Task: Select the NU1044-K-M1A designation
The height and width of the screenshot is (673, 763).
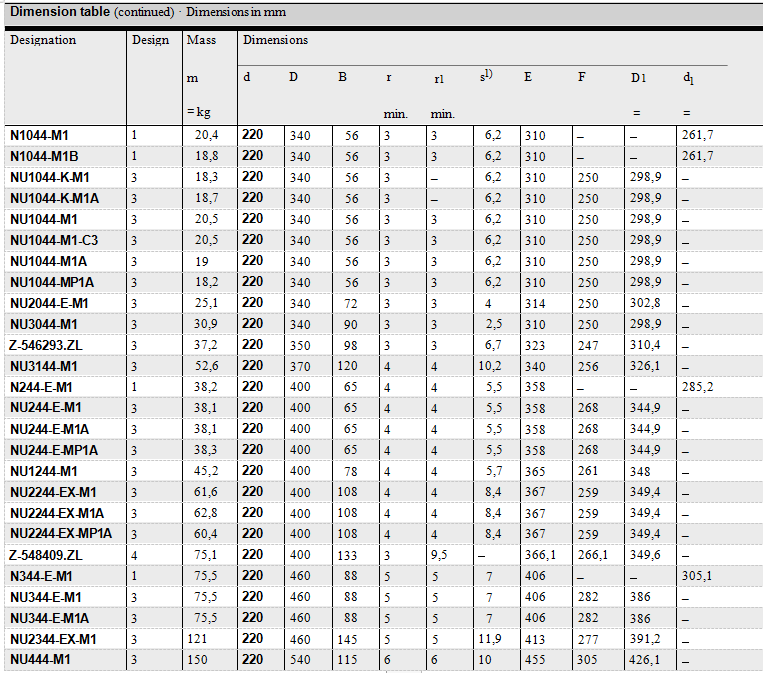Action: pos(54,198)
